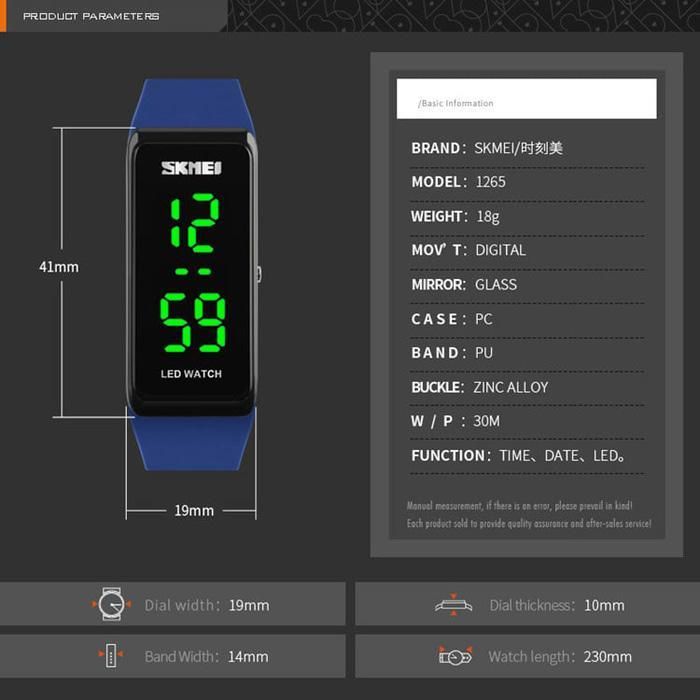The image size is (700, 700).
Task: Click the SKMEI logo on watch face
Action: pos(191,167)
